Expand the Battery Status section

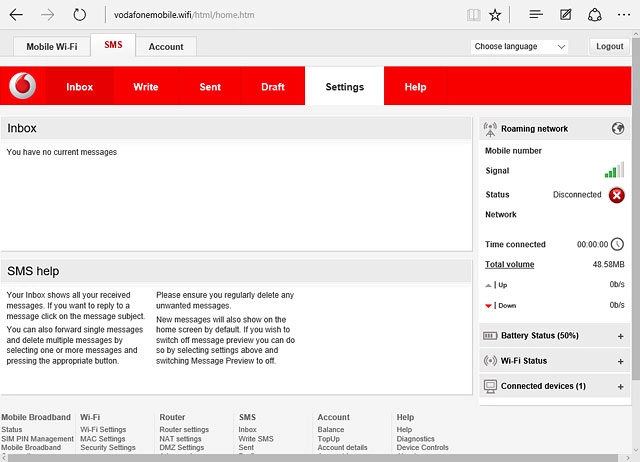(620, 336)
